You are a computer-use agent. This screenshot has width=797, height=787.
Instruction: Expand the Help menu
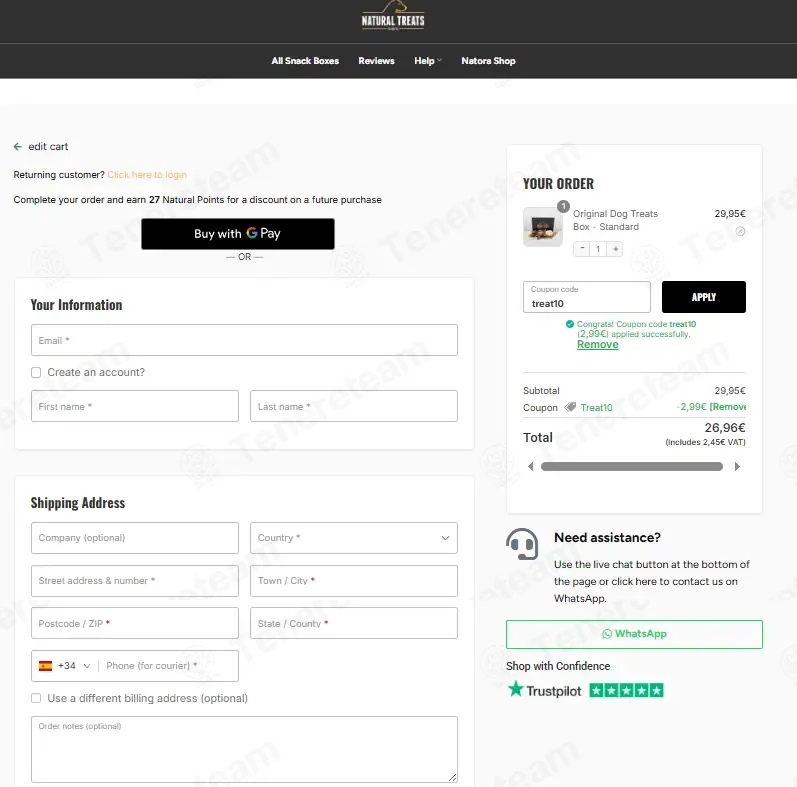[x=427, y=61]
